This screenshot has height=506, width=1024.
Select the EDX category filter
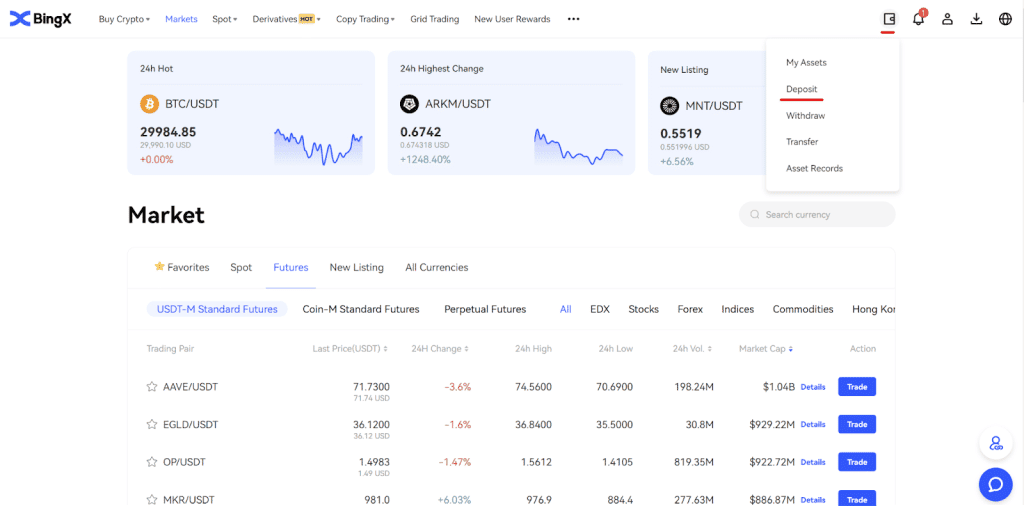(x=600, y=309)
